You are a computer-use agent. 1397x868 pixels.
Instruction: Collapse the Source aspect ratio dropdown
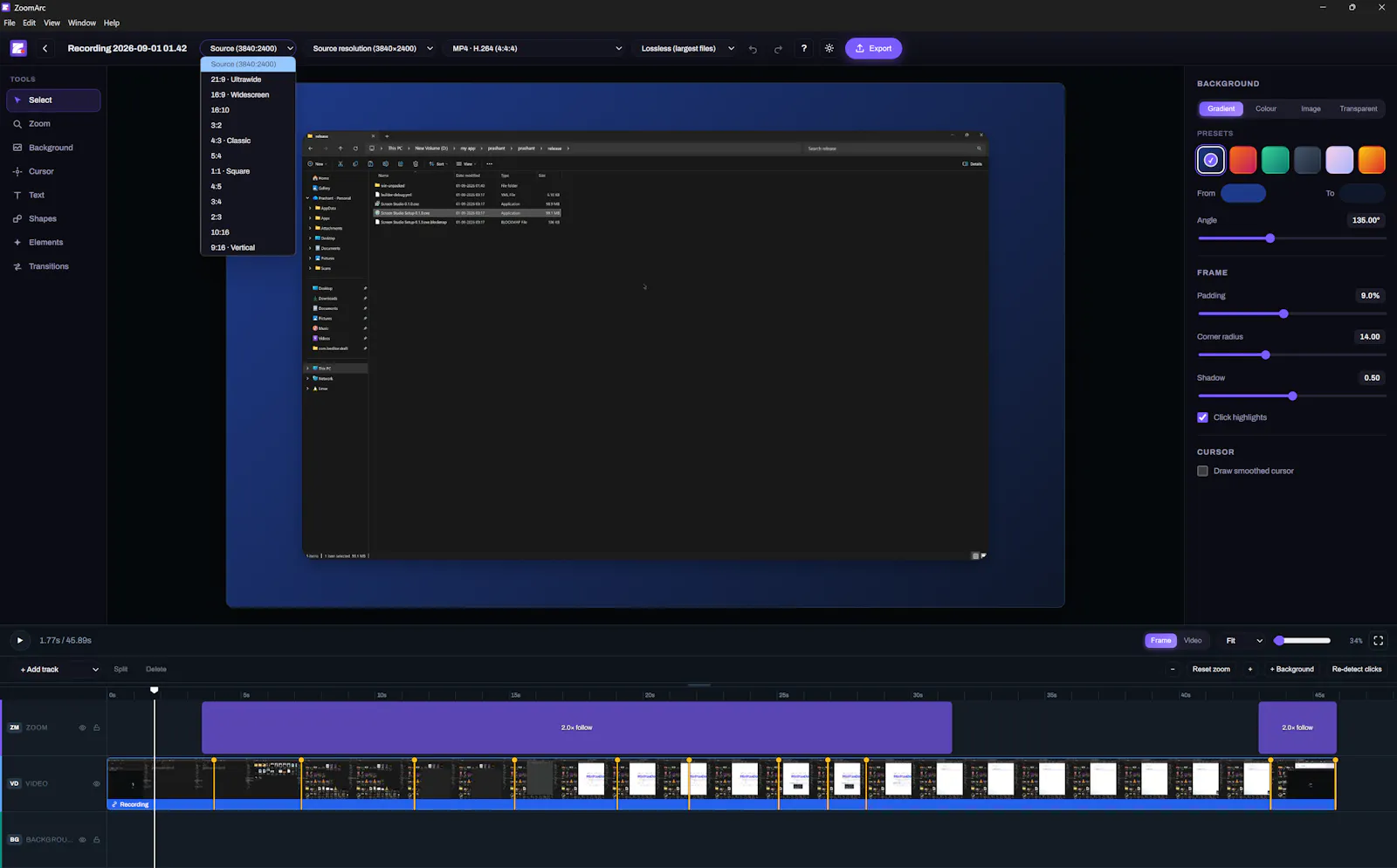point(249,49)
